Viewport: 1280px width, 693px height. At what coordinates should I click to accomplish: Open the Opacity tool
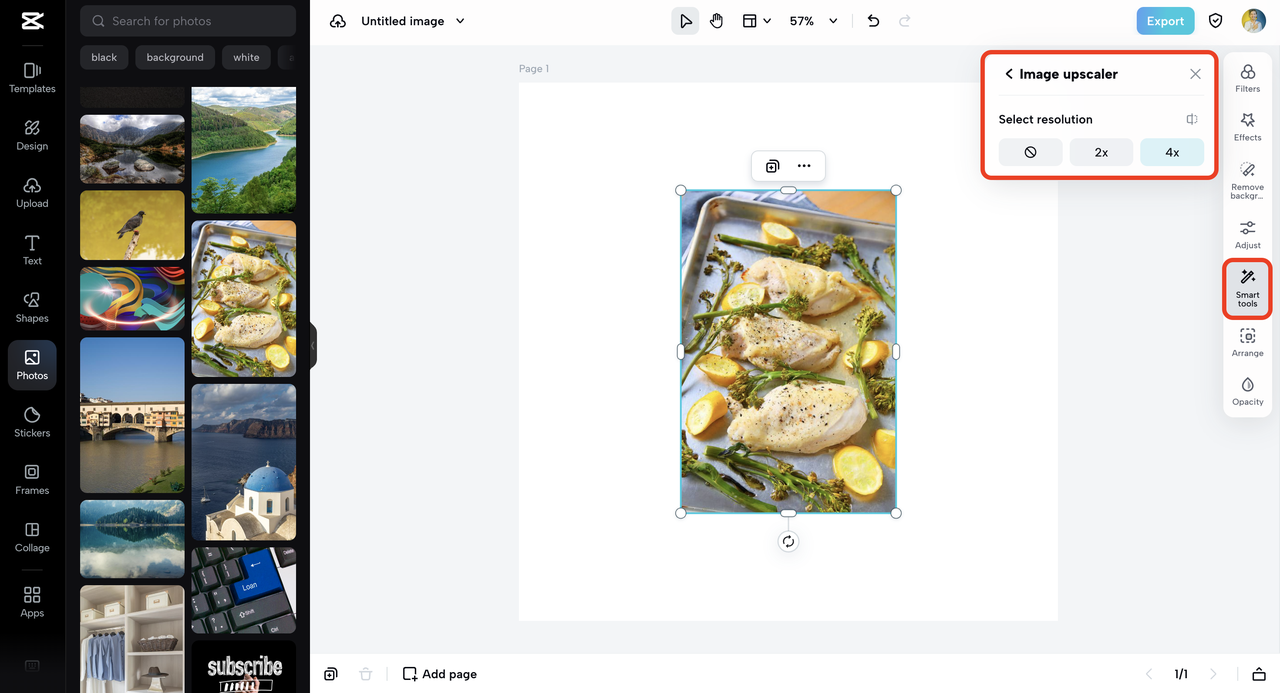[1248, 392]
